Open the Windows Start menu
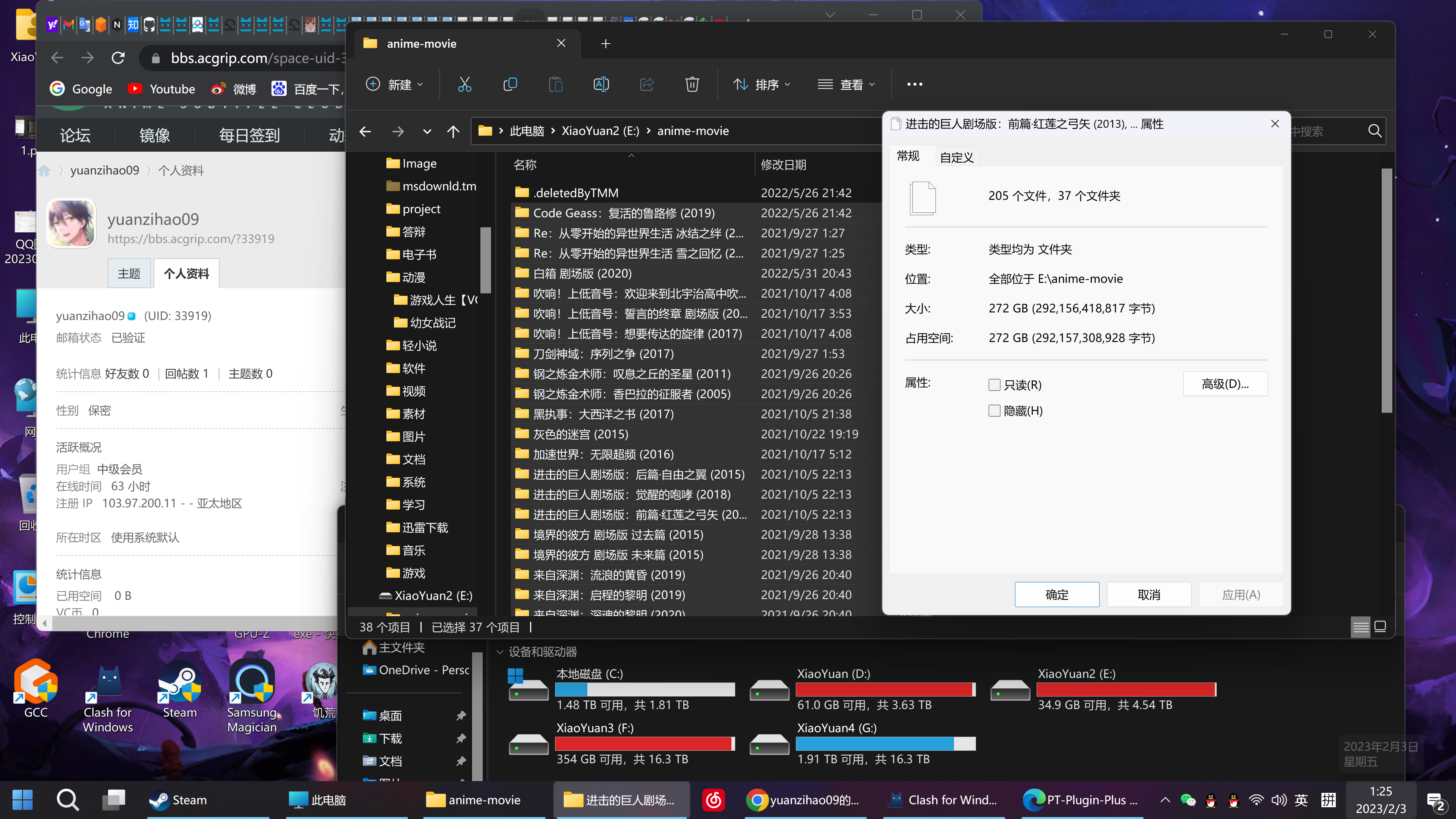 click(x=23, y=800)
